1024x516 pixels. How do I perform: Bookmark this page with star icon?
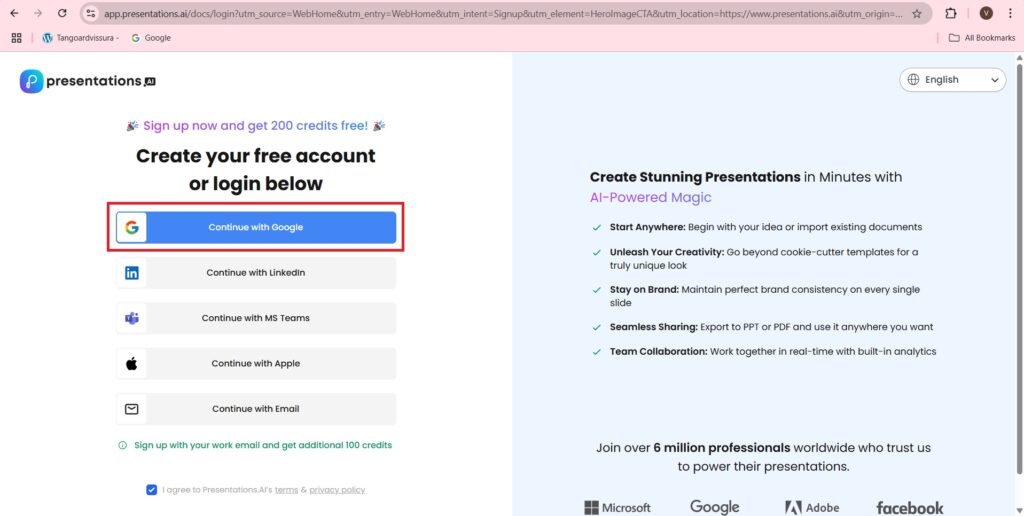(917, 13)
